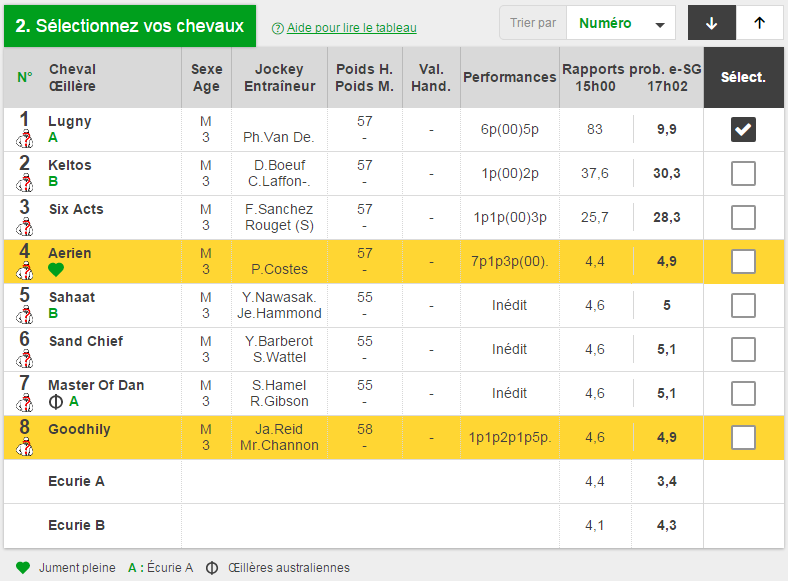
Task: Click Australian blinkers icon for Master Of Dan
Action: 56,402
